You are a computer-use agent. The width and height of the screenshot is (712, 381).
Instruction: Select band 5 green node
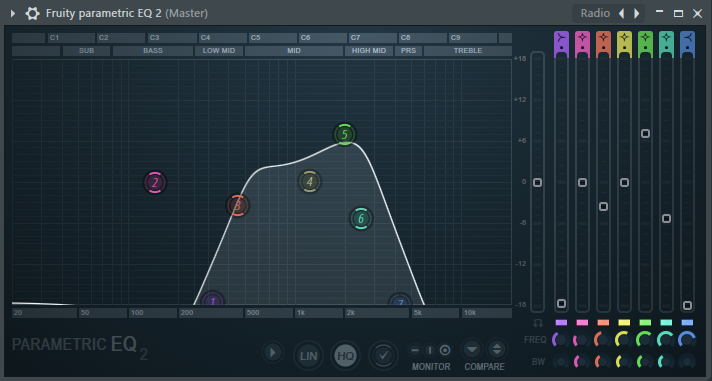click(x=345, y=134)
